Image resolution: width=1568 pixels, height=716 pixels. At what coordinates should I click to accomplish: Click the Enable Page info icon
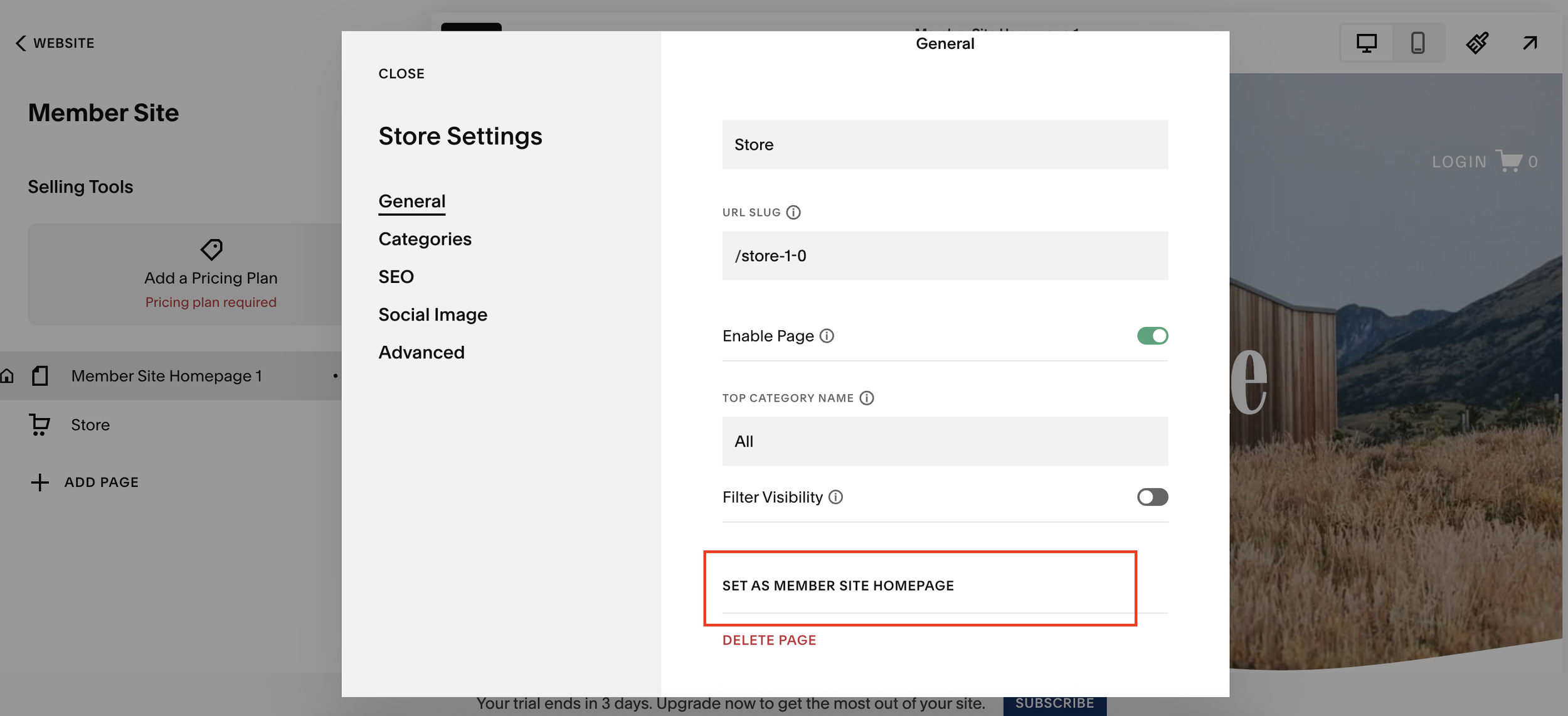point(827,336)
